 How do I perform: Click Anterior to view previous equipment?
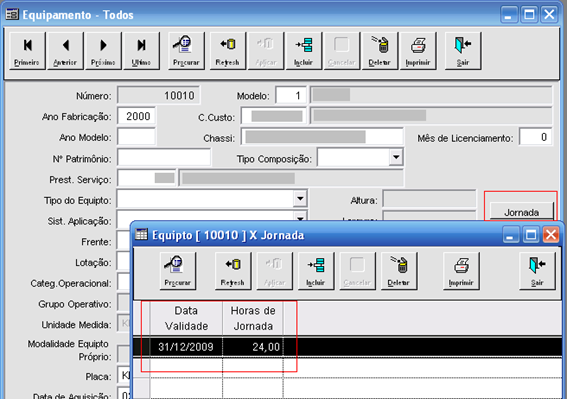click(65, 51)
